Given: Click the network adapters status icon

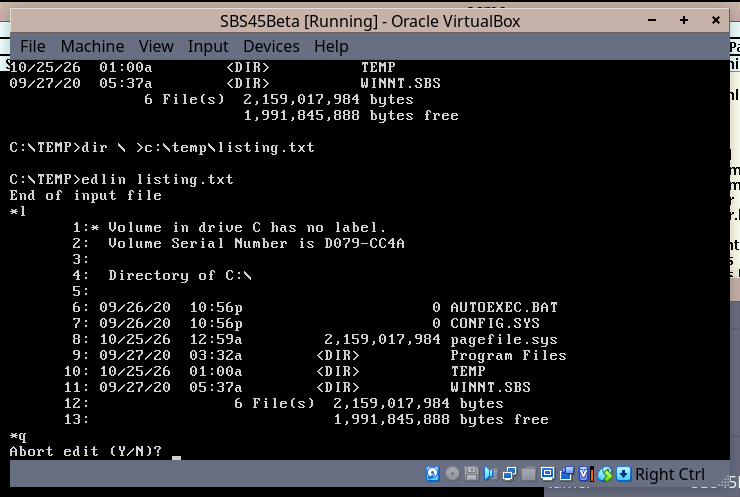Looking at the screenshot, I should point(510,473).
